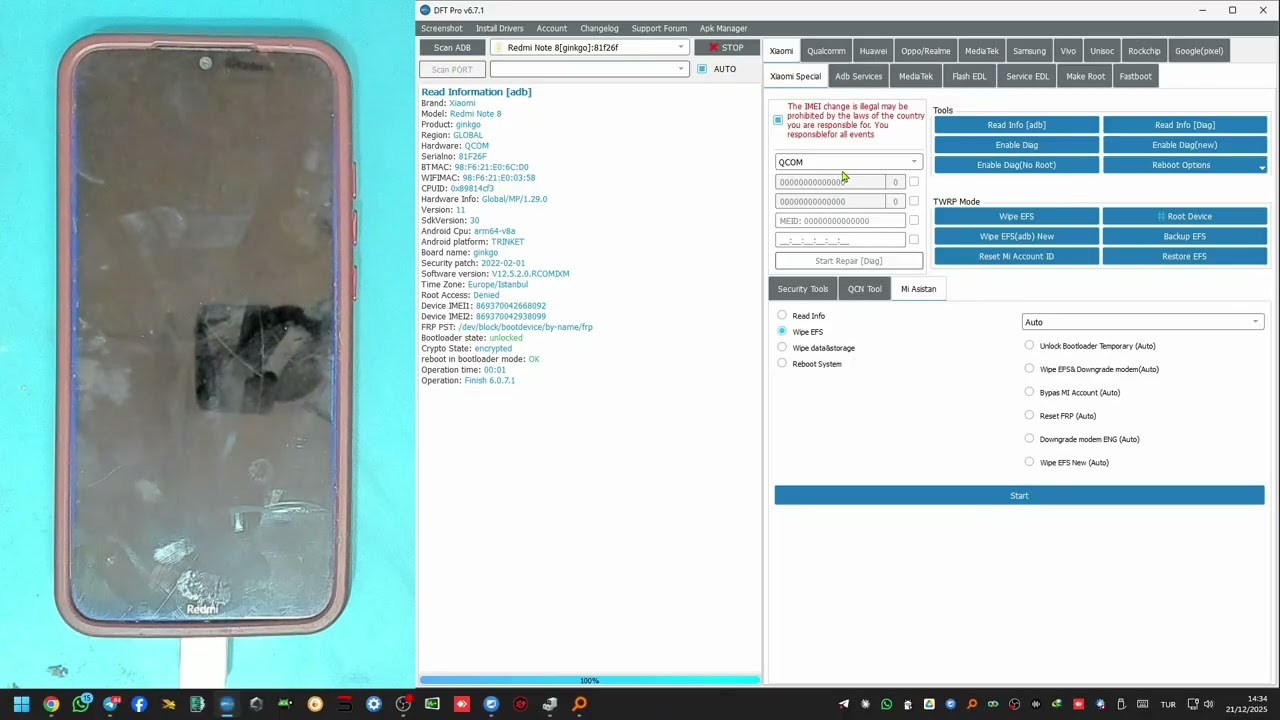The width and height of the screenshot is (1280, 720).
Task: Tick the checkbox beside second IMEI field
Action: tap(913, 201)
